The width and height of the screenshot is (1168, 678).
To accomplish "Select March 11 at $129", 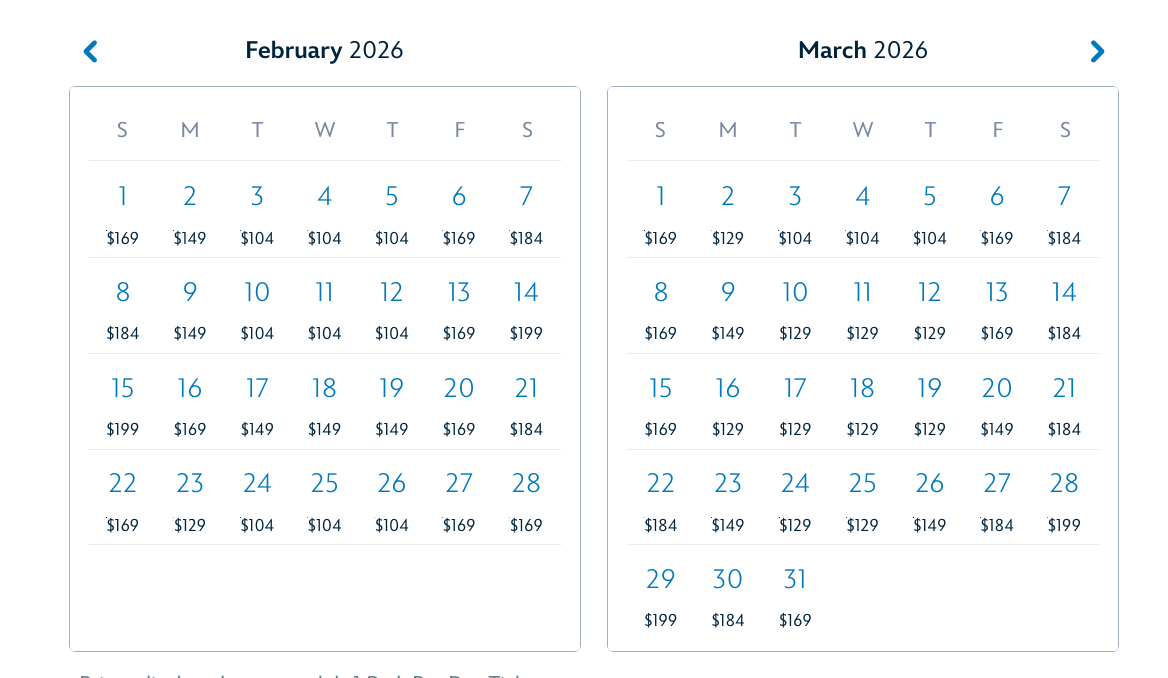I will (862, 306).
